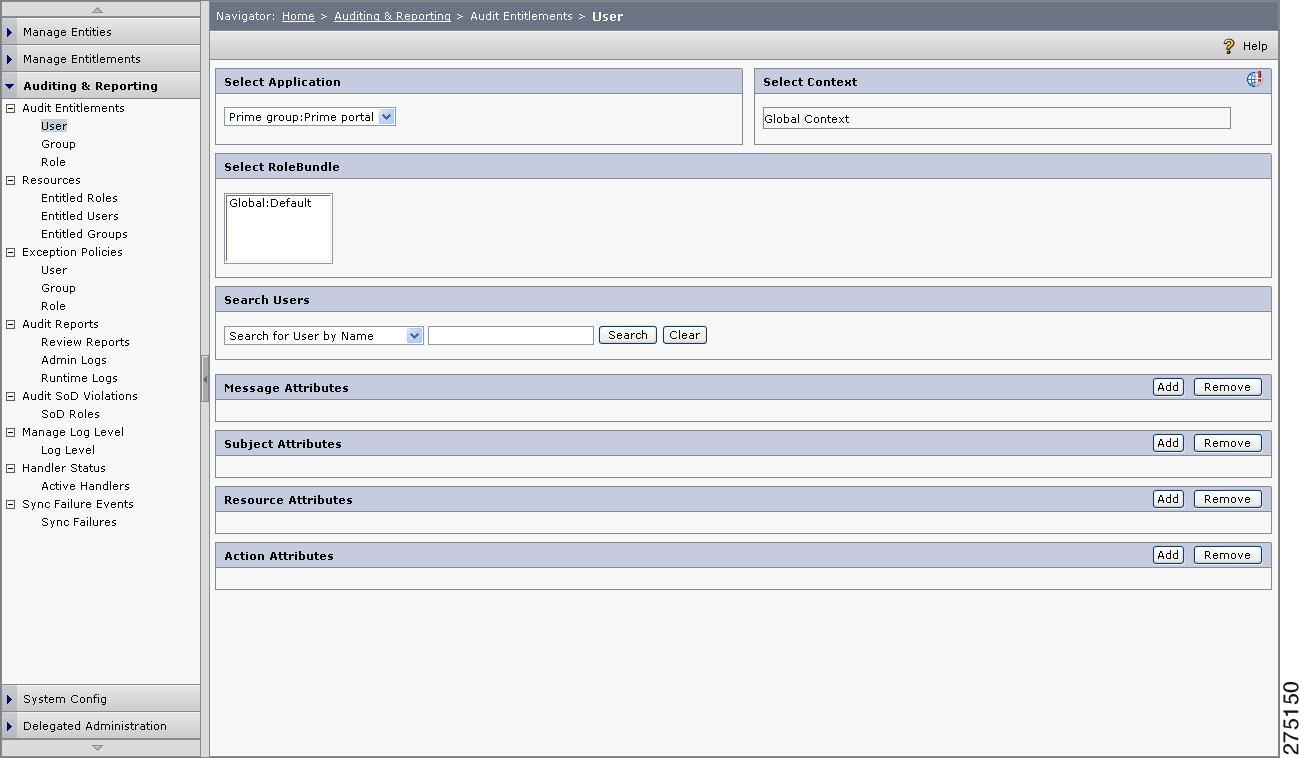Add a Subject Attribute
The height and width of the screenshot is (758, 1306).
pos(1168,443)
